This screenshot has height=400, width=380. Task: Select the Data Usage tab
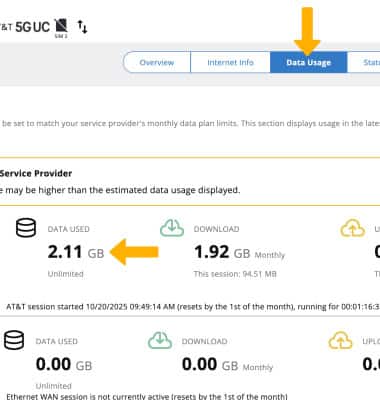point(309,62)
